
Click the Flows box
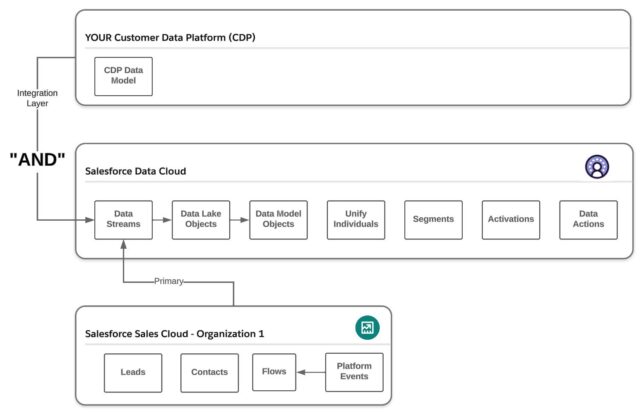coord(274,372)
